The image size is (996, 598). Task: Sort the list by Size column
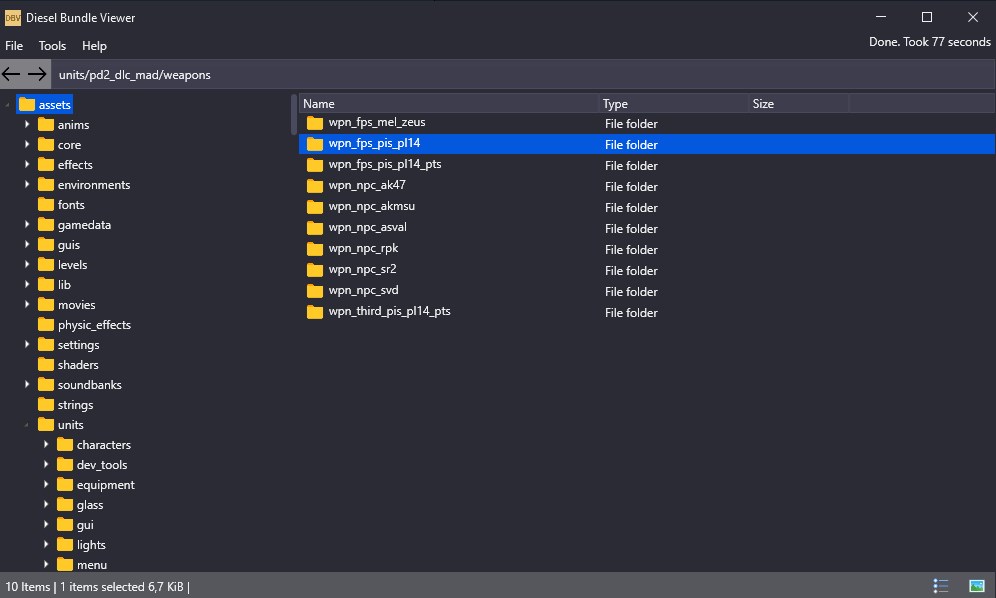798,104
